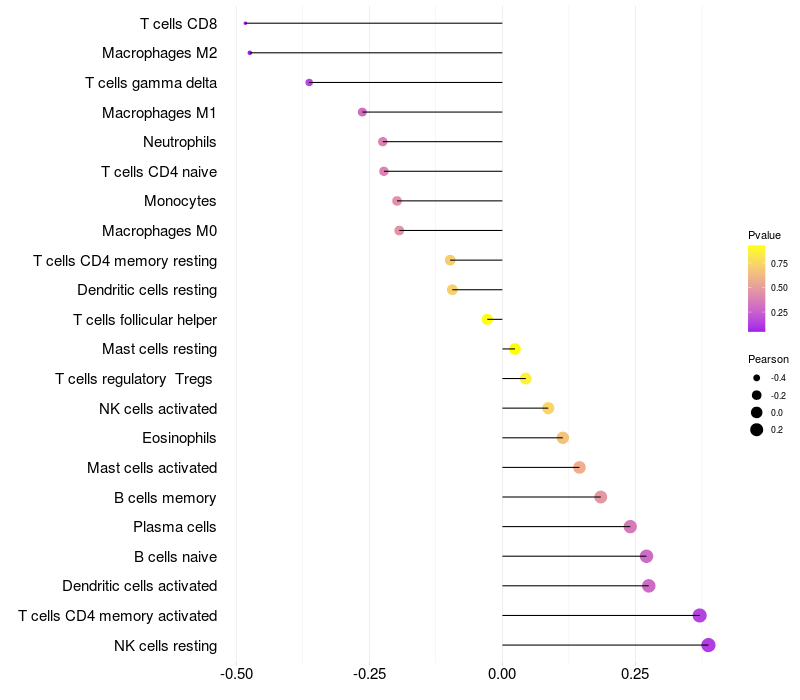Click the T cells CD8 data point
This screenshot has width=800, height=700.
tap(245, 23)
